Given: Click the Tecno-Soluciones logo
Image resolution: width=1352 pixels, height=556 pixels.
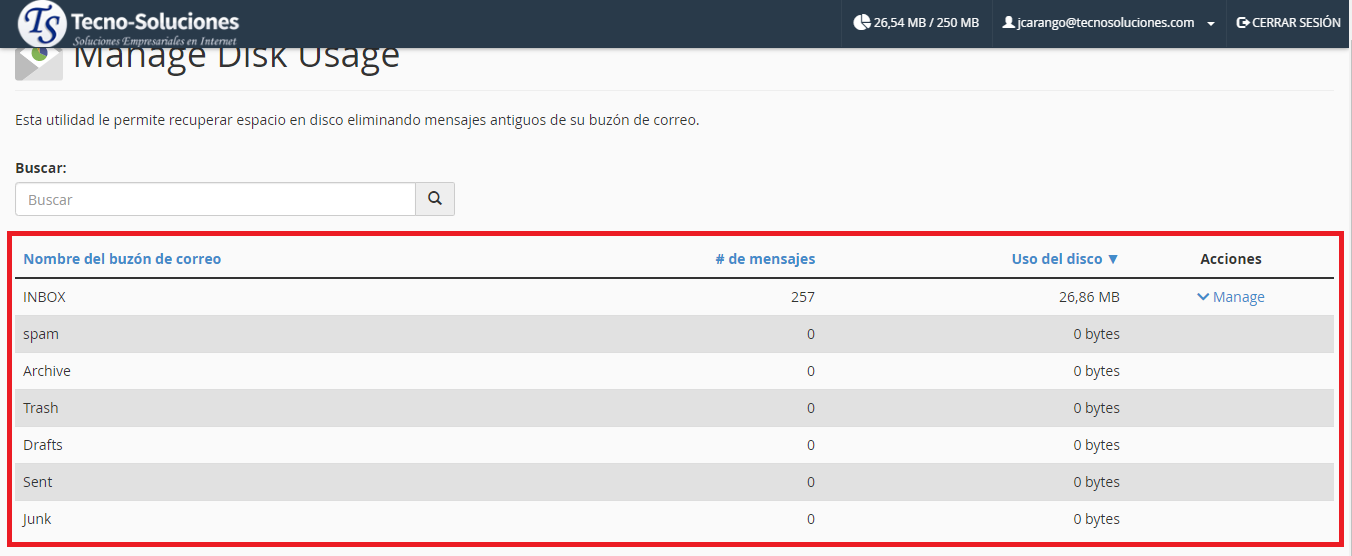Looking at the screenshot, I should 130,24.
